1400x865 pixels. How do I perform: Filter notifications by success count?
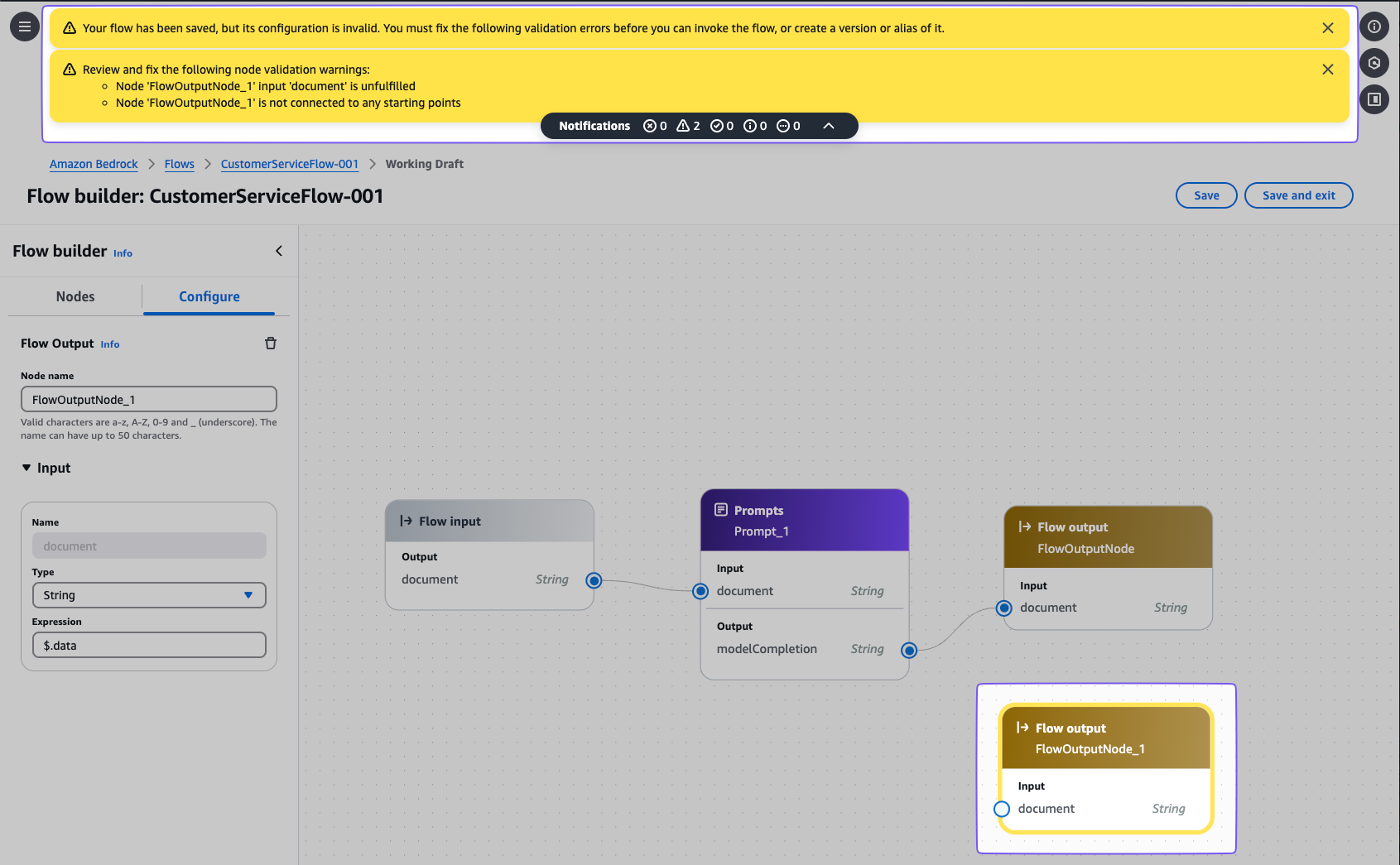pos(722,126)
